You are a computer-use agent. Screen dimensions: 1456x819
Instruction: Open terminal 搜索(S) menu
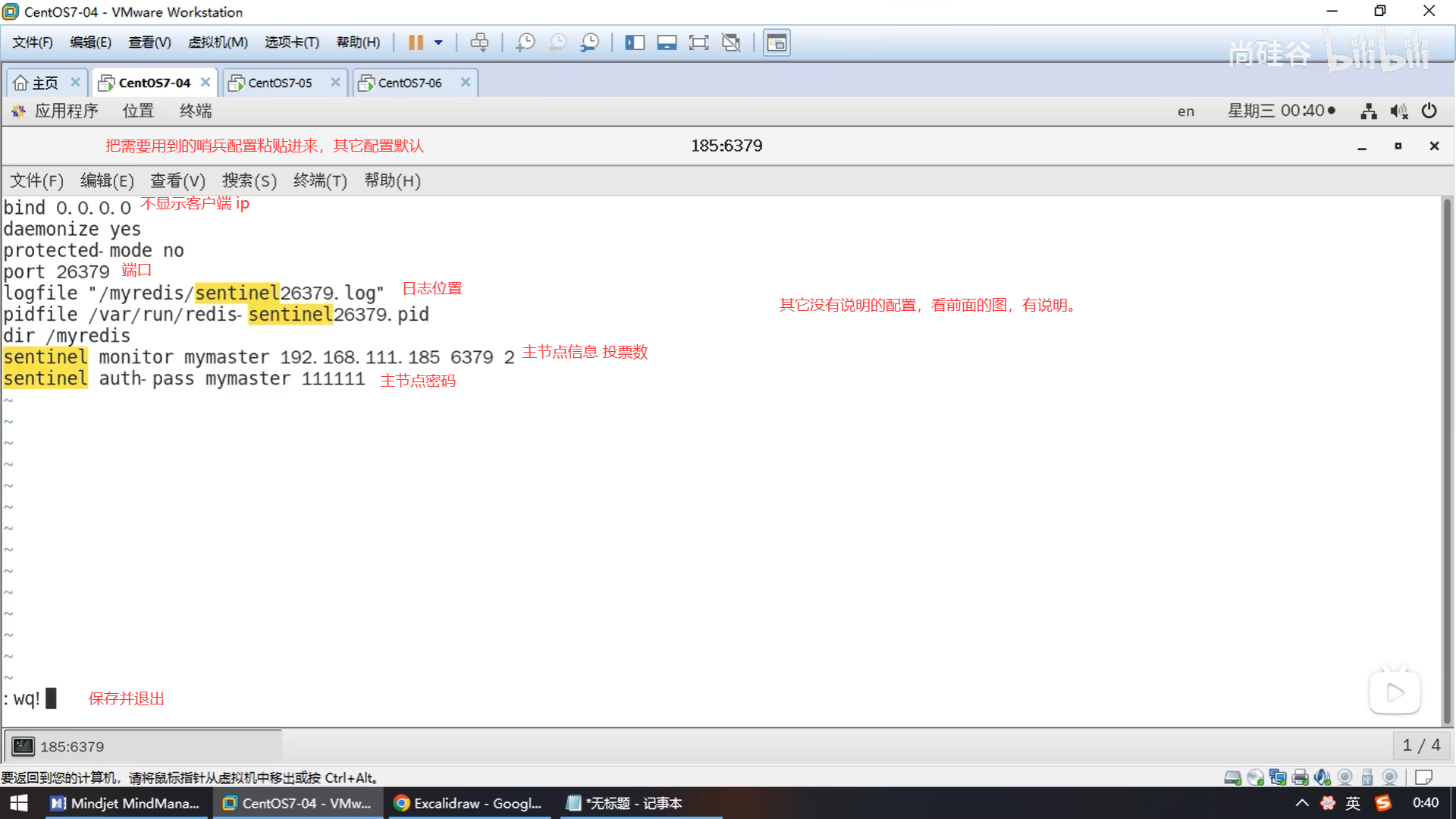[x=249, y=180]
